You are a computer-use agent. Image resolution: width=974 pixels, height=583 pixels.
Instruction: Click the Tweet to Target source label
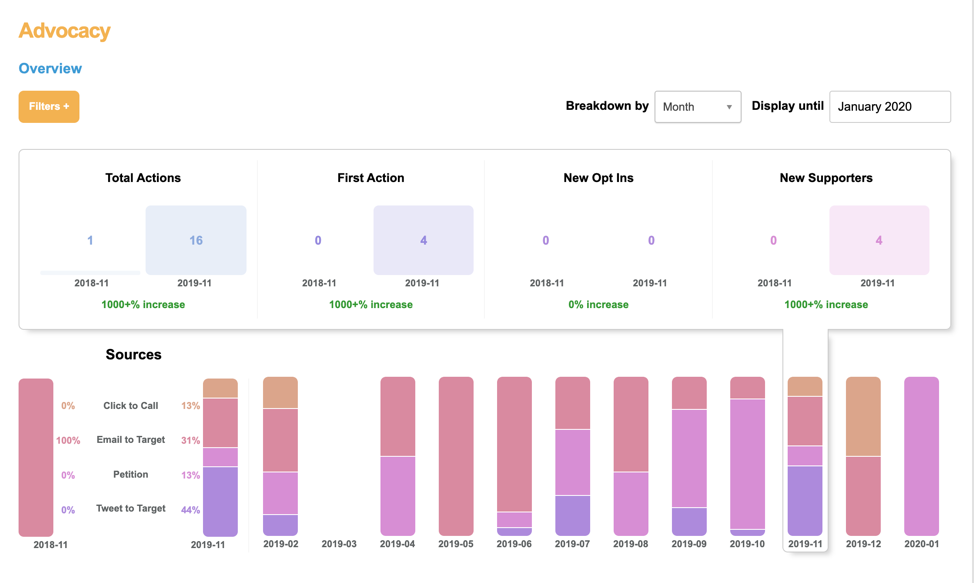[130, 509]
